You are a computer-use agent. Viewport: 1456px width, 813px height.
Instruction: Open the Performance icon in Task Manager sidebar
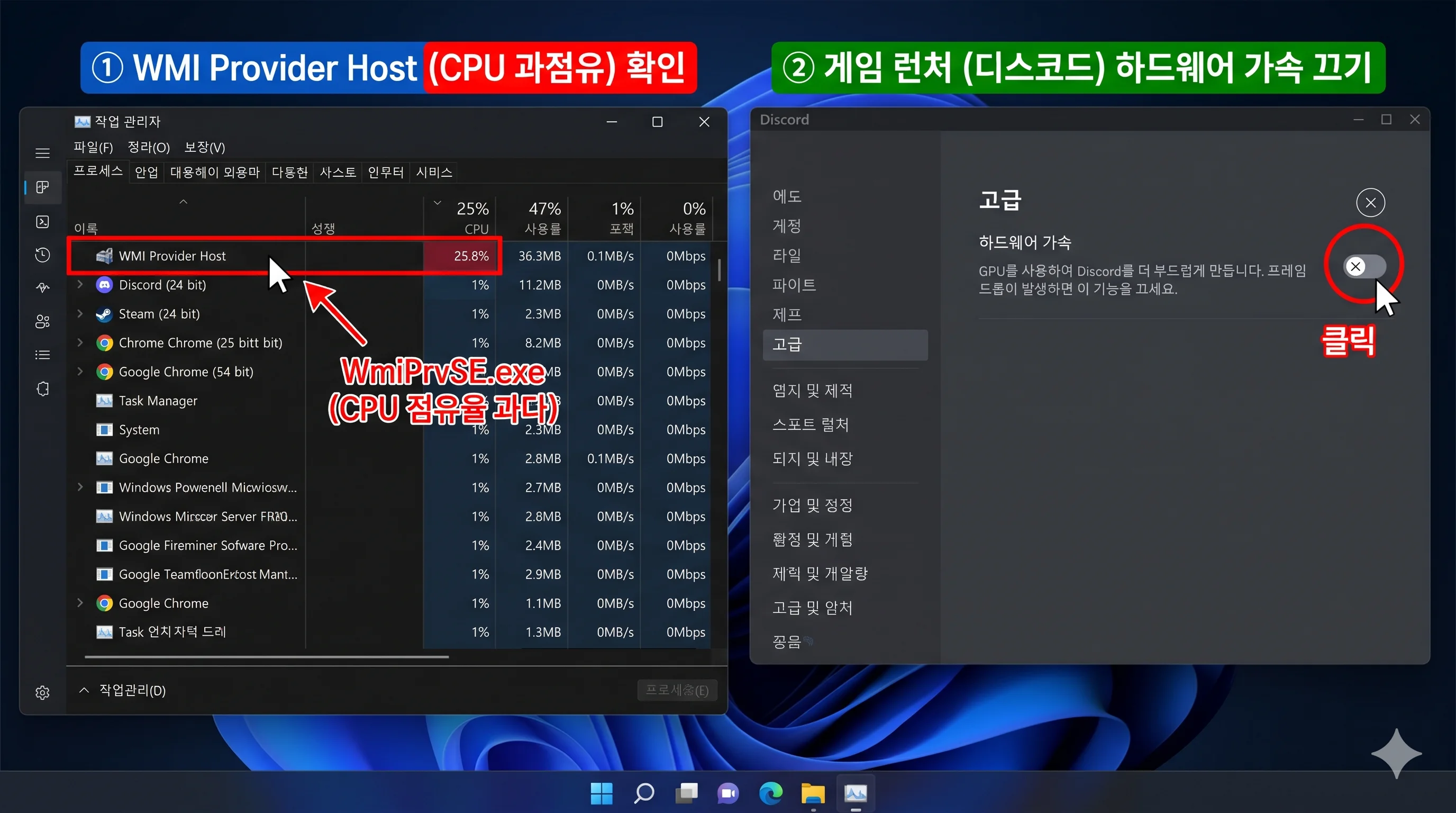coord(42,222)
